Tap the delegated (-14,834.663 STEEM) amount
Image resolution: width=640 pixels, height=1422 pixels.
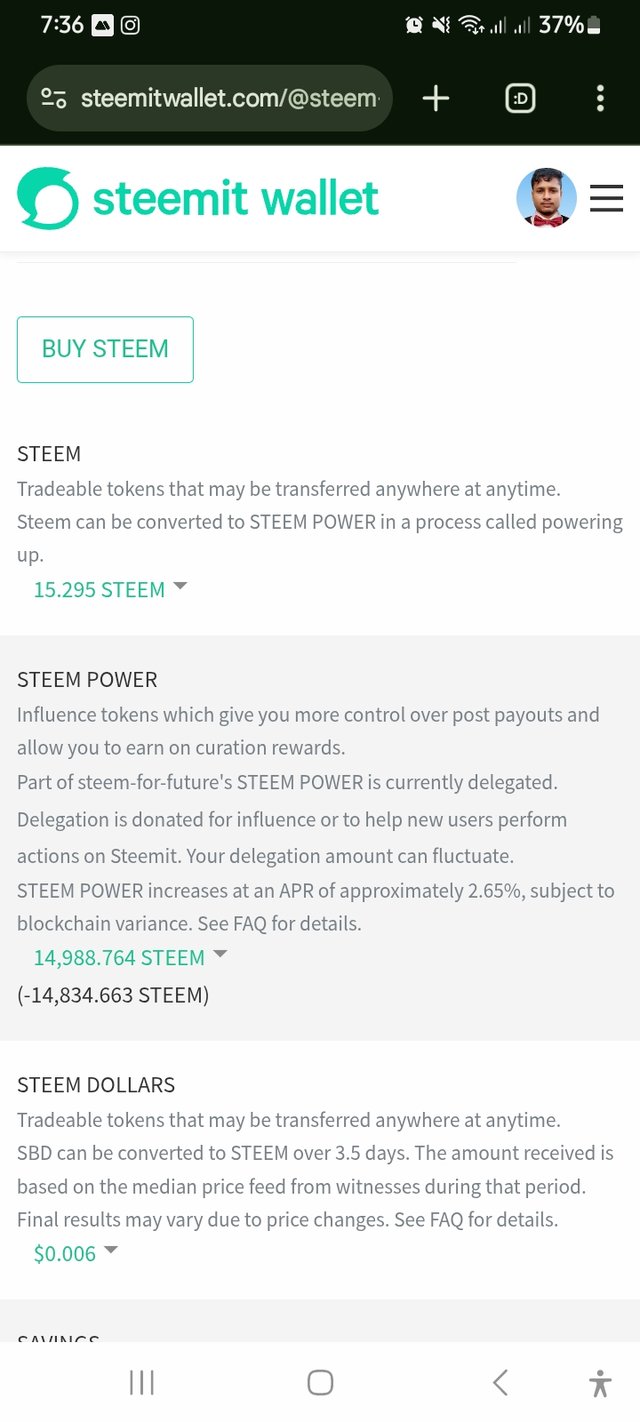(113, 995)
